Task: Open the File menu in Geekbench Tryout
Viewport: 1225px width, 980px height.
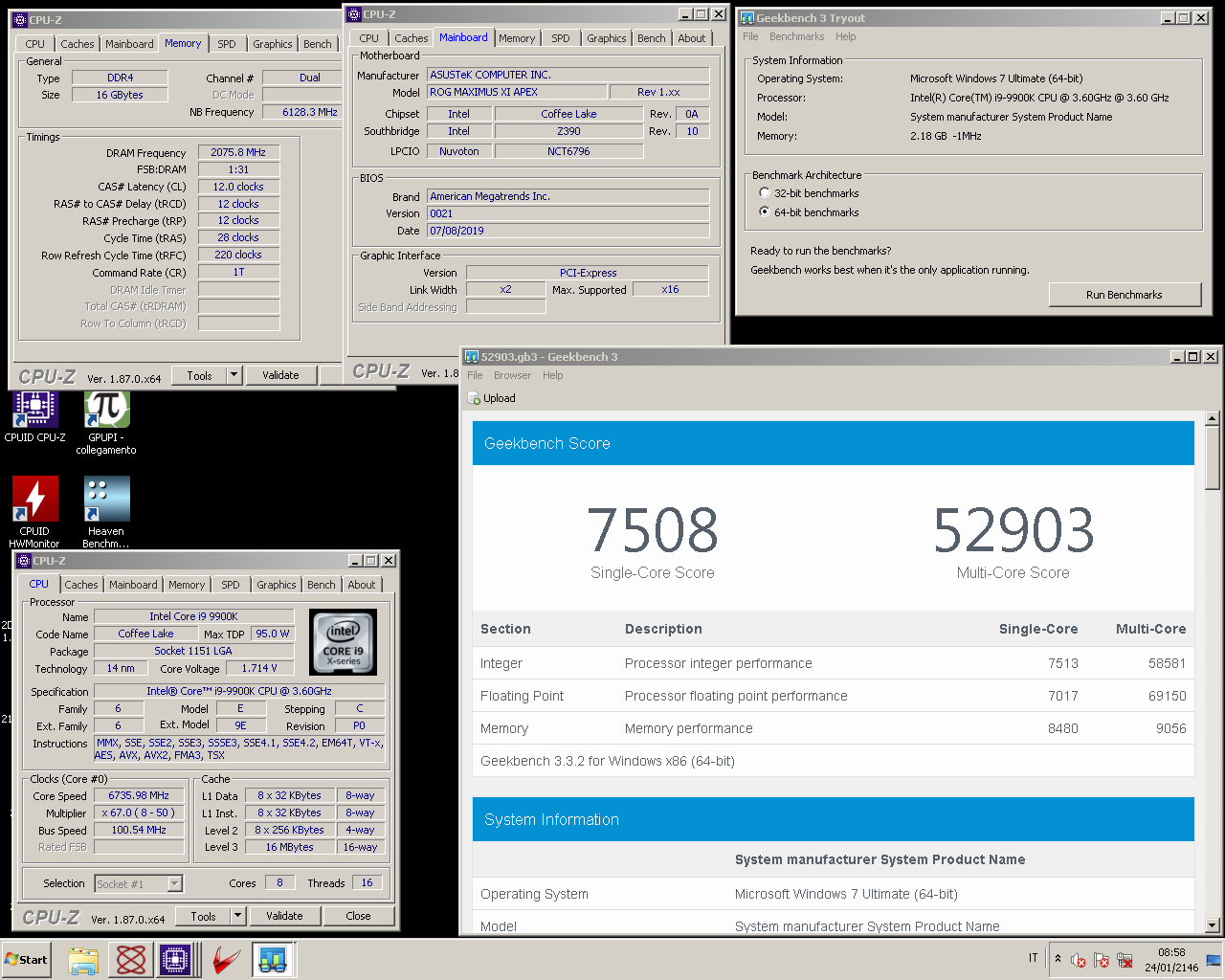Action: point(750,37)
